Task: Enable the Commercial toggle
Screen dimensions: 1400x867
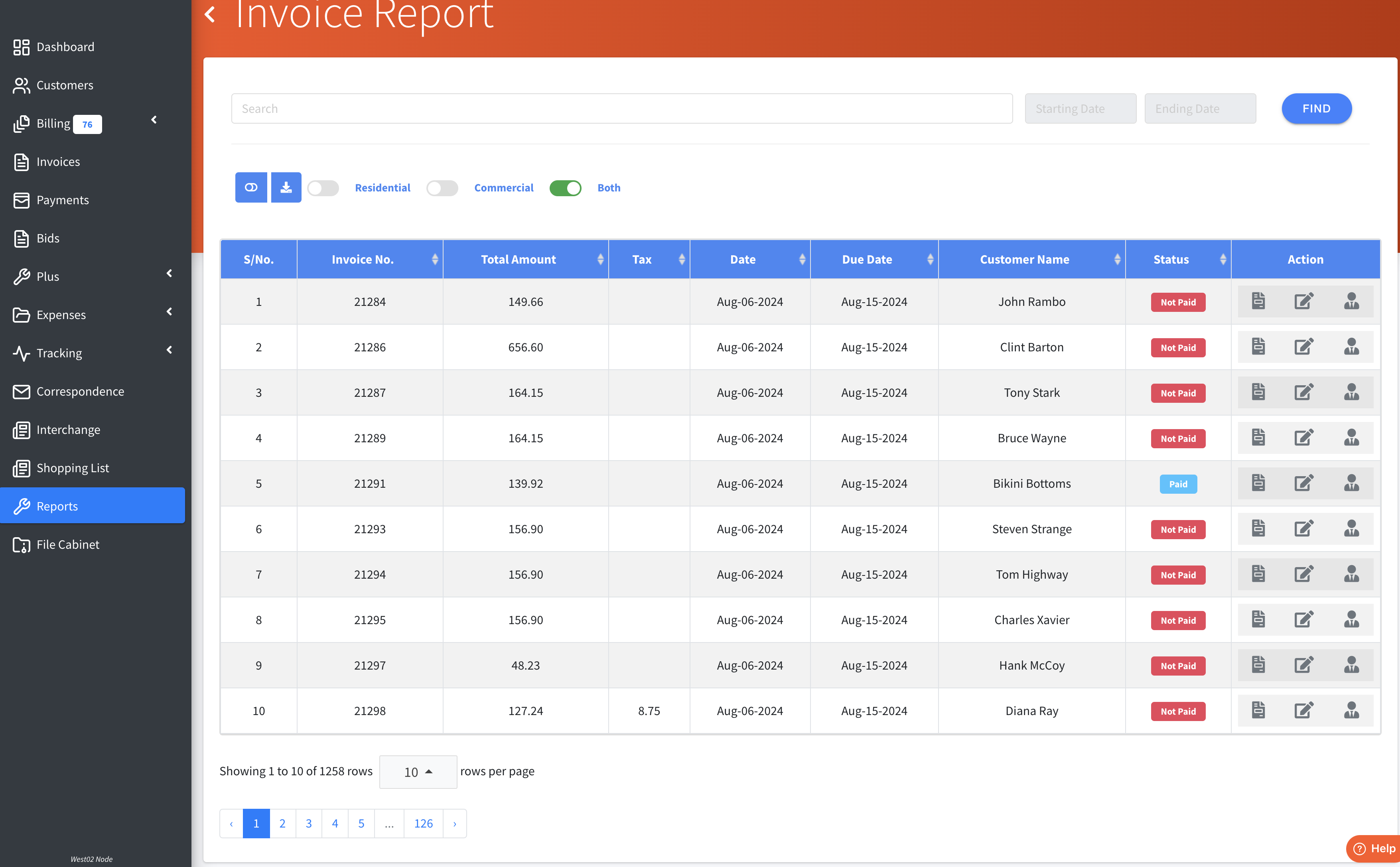Action: [x=442, y=188]
